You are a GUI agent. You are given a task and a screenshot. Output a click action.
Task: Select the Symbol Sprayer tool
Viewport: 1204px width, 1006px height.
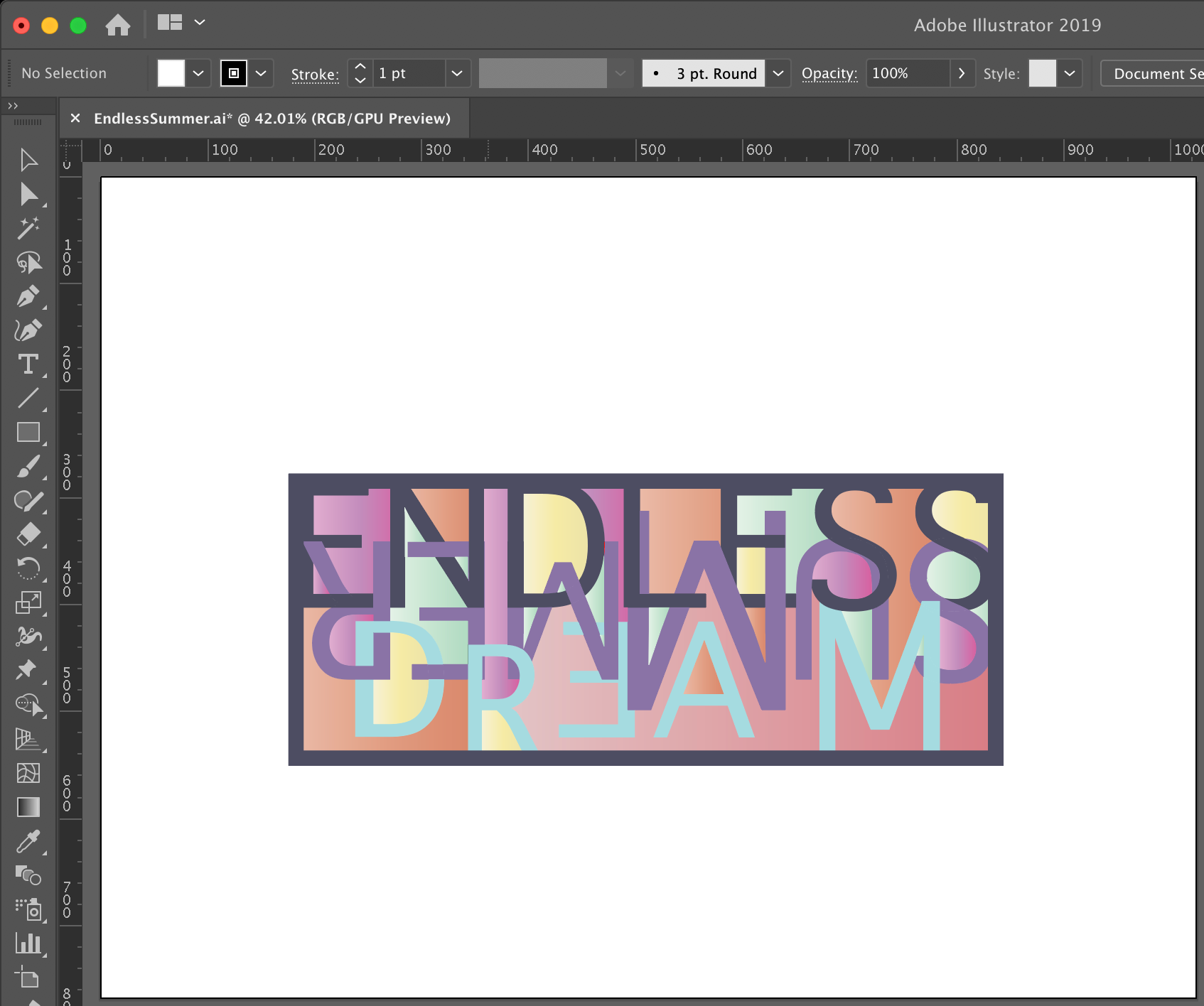click(x=28, y=909)
